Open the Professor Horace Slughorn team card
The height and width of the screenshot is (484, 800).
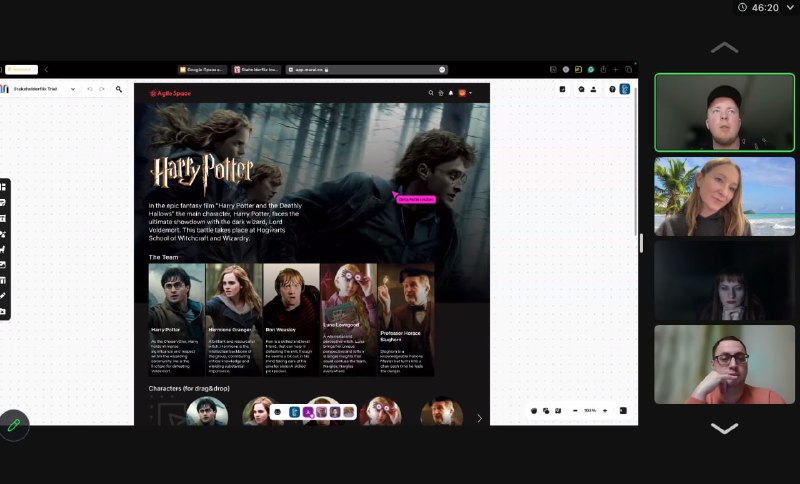coord(406,320)
